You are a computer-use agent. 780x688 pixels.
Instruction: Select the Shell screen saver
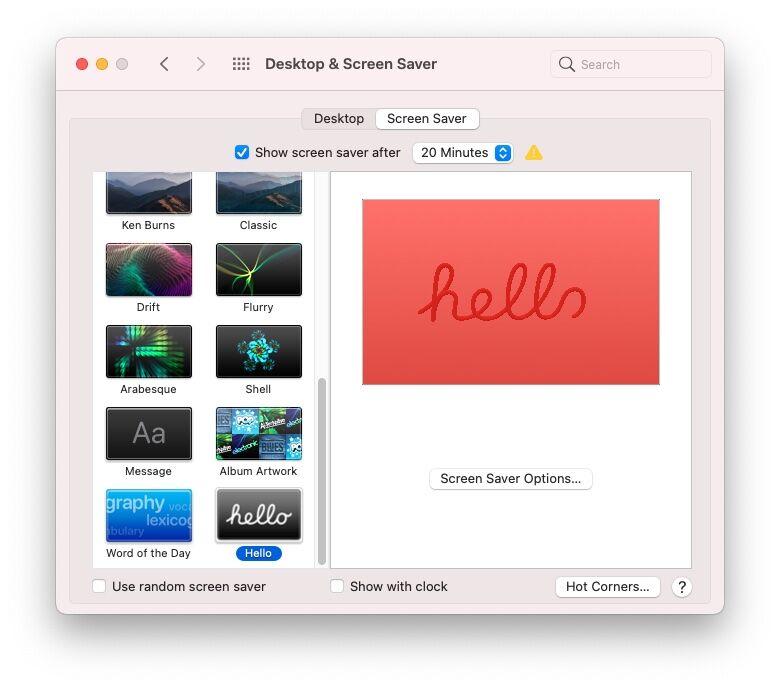(x=258, y=352)
